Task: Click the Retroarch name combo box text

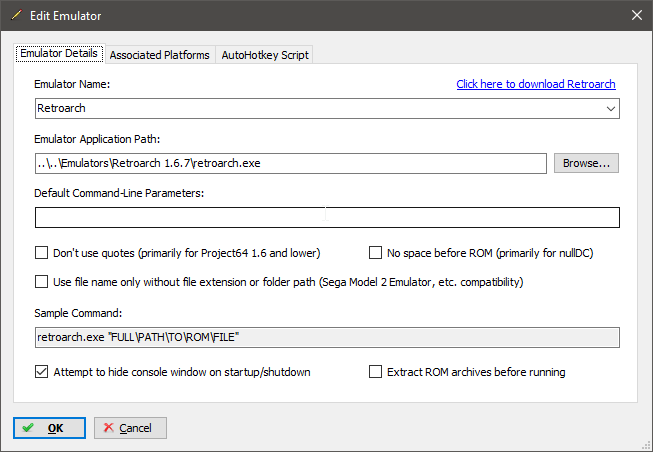Action: pyautogui.click(x=61, y=108)
